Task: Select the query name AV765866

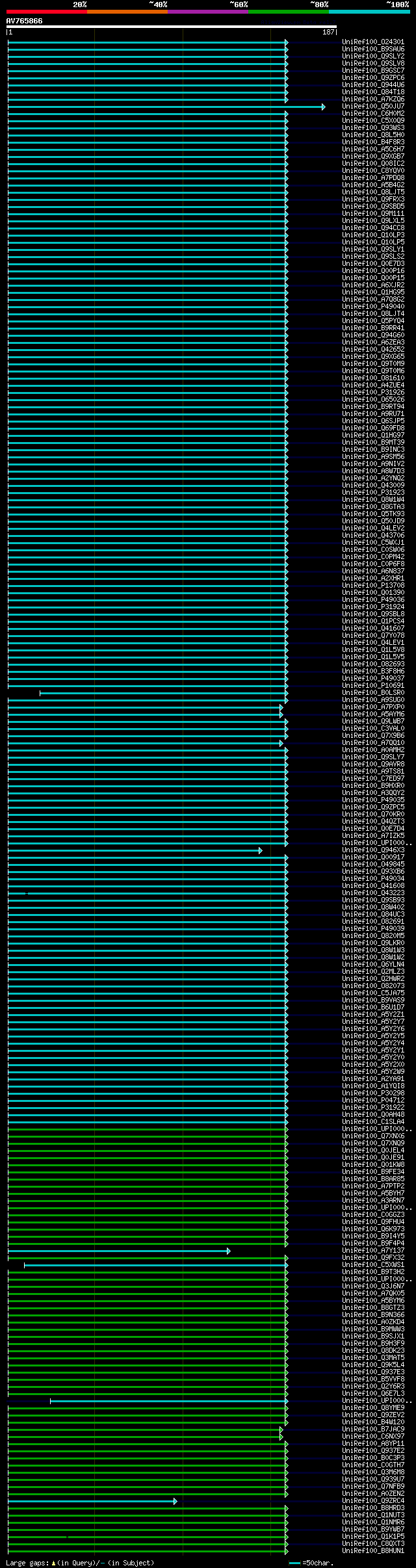Action: coord(25,21)
